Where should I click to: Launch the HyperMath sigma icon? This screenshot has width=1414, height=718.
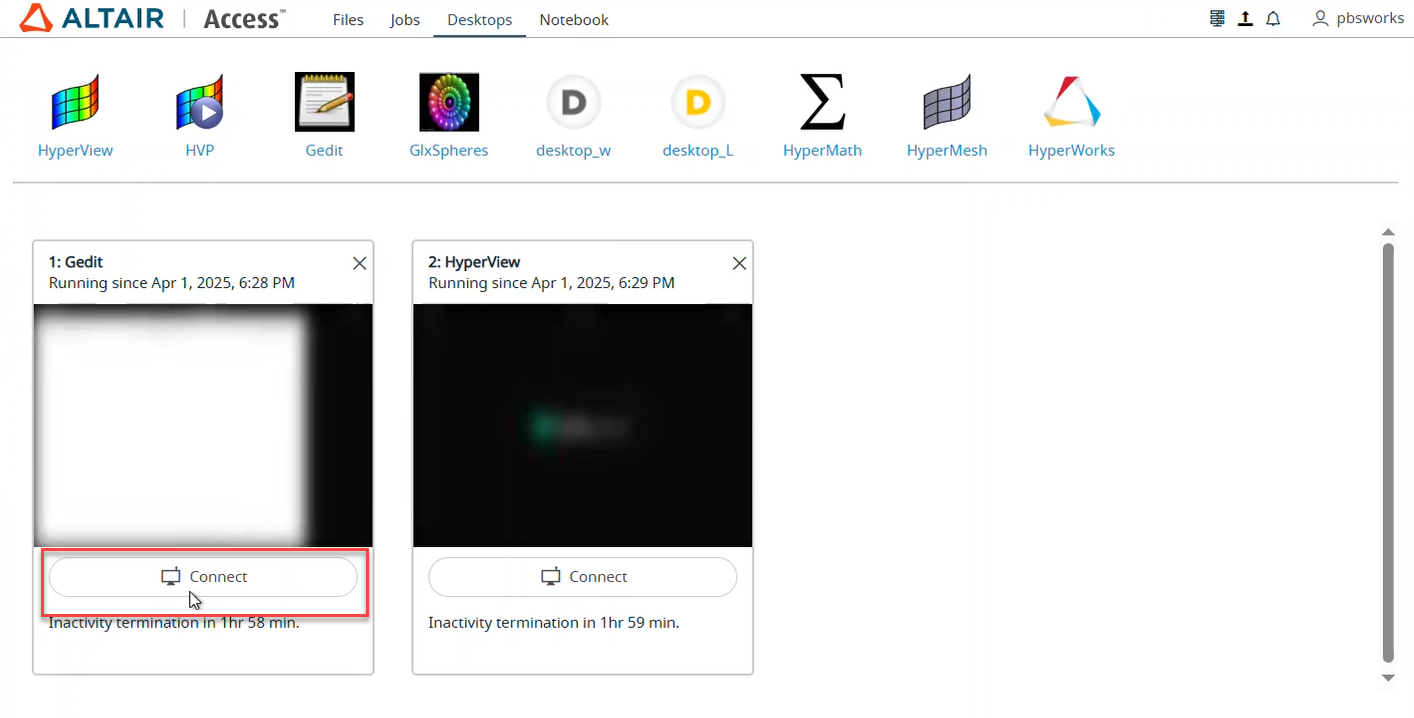point(822,102)
